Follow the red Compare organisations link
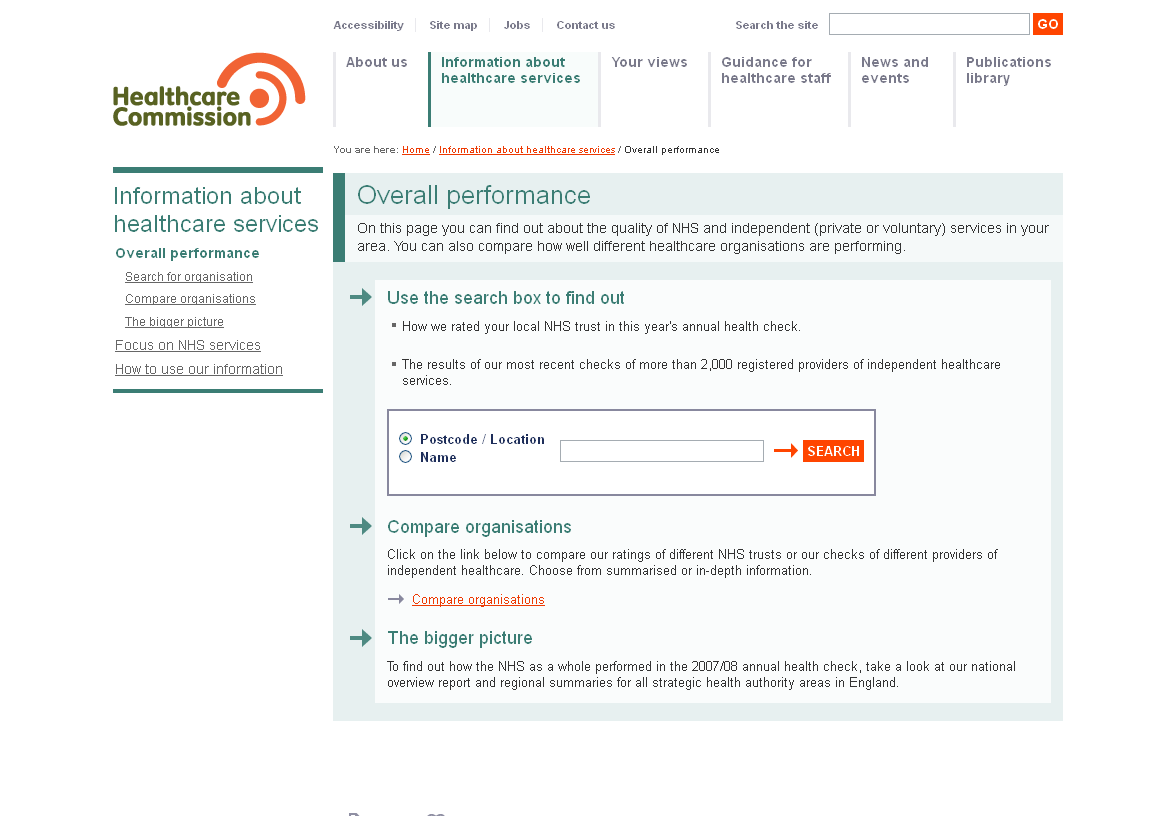Viewport: 1175px width, 816px height. (x=478, y=600)
